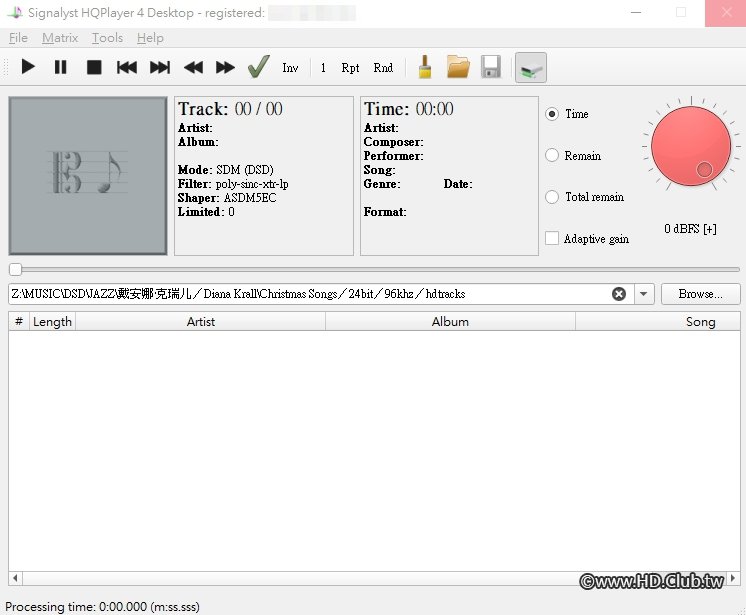This screenshot has width=746, height=615.
Task: Click the Shaper: ASDM5EC text
Action: (227, 198)
